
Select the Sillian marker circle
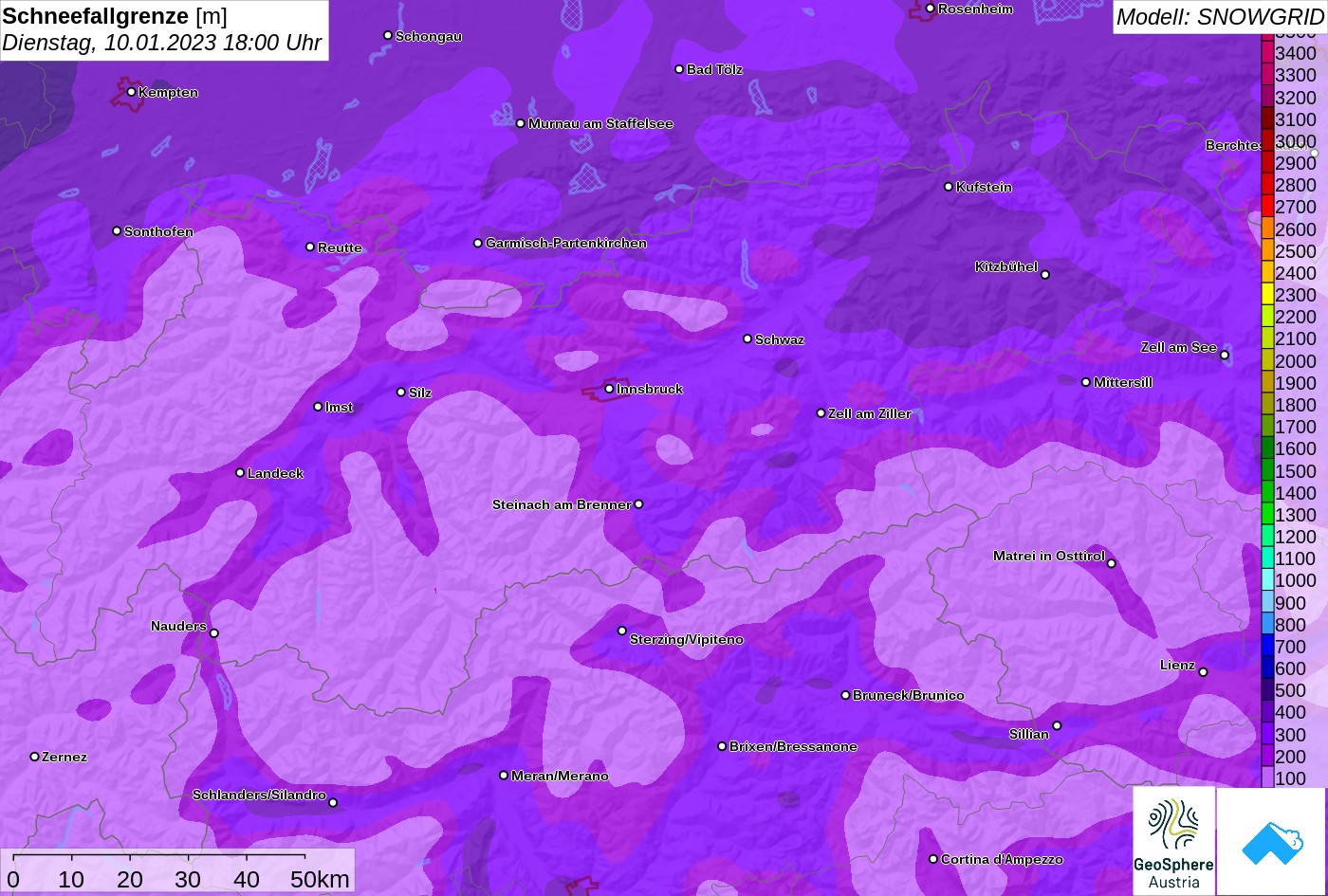pyautogui.click(x=1057, y=726)
